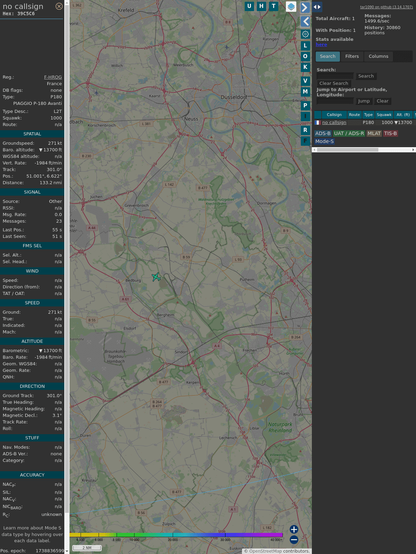416x554 pixels.
Task: Toggle the L map option
Action: (x=305, y=45)
